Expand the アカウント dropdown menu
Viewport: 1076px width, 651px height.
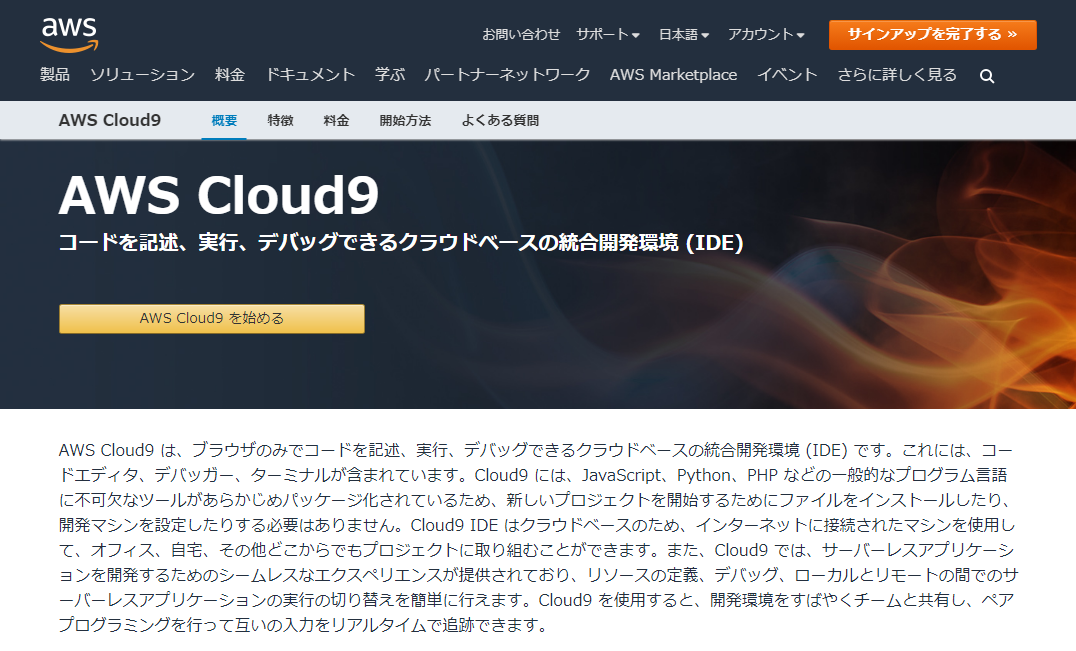pos(765,34)
